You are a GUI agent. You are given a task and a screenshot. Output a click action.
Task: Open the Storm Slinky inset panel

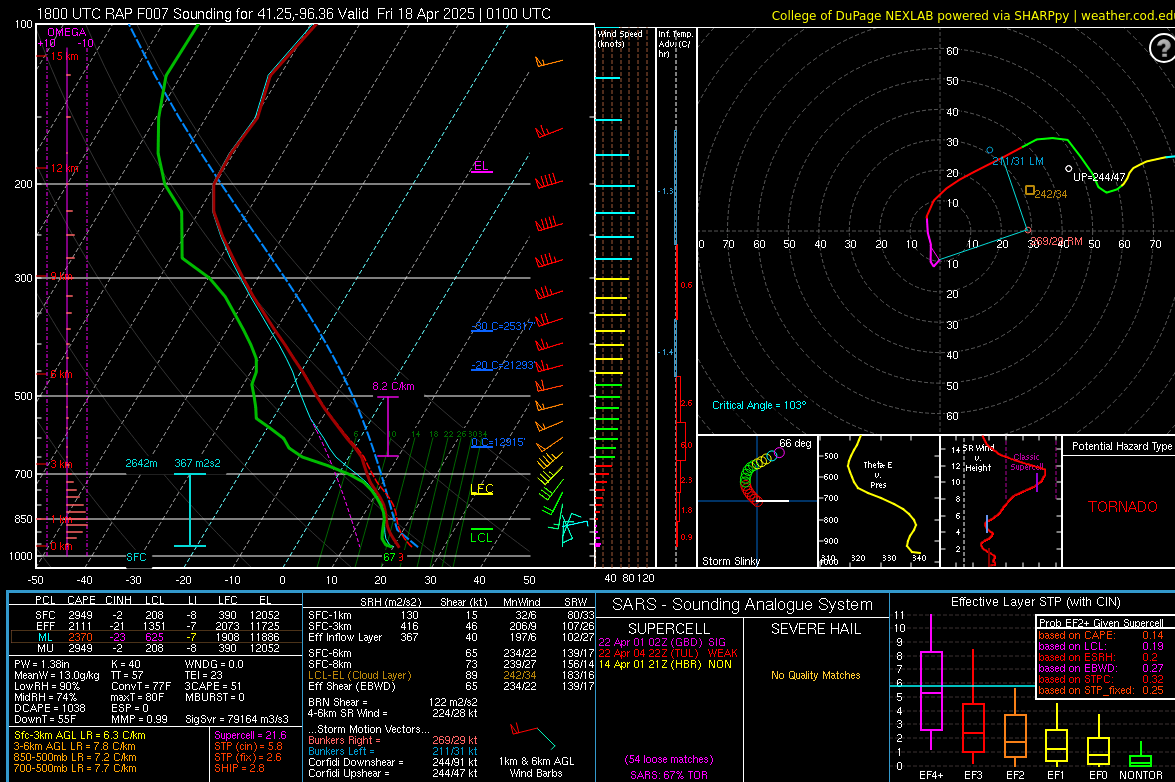click(757, 500)
